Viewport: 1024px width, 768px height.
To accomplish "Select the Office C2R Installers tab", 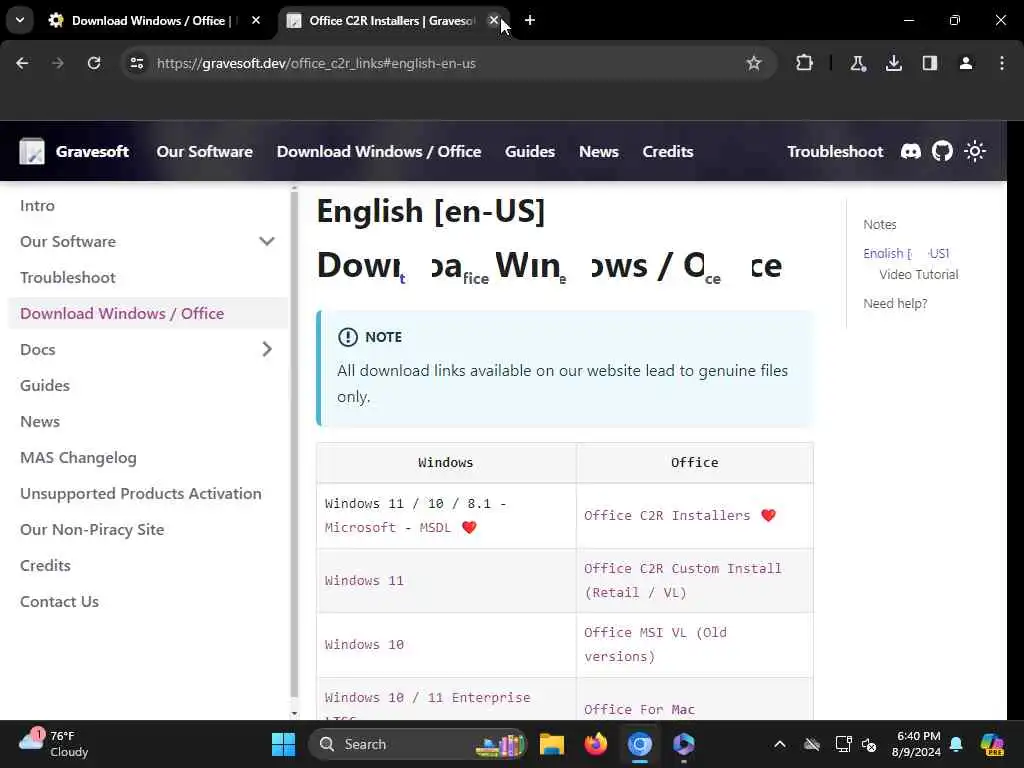I will (391, 21).
